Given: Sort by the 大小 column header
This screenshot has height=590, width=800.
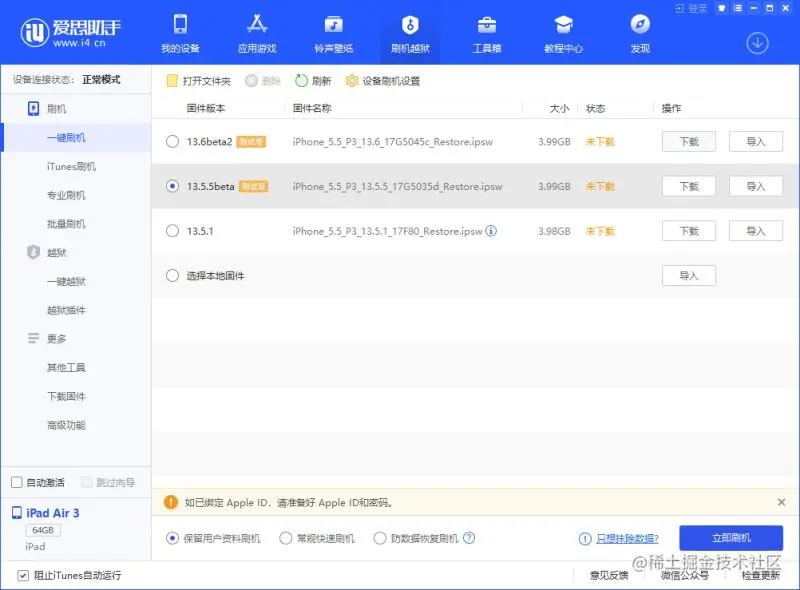Looking at the screenshot, I should coord(559,108).
